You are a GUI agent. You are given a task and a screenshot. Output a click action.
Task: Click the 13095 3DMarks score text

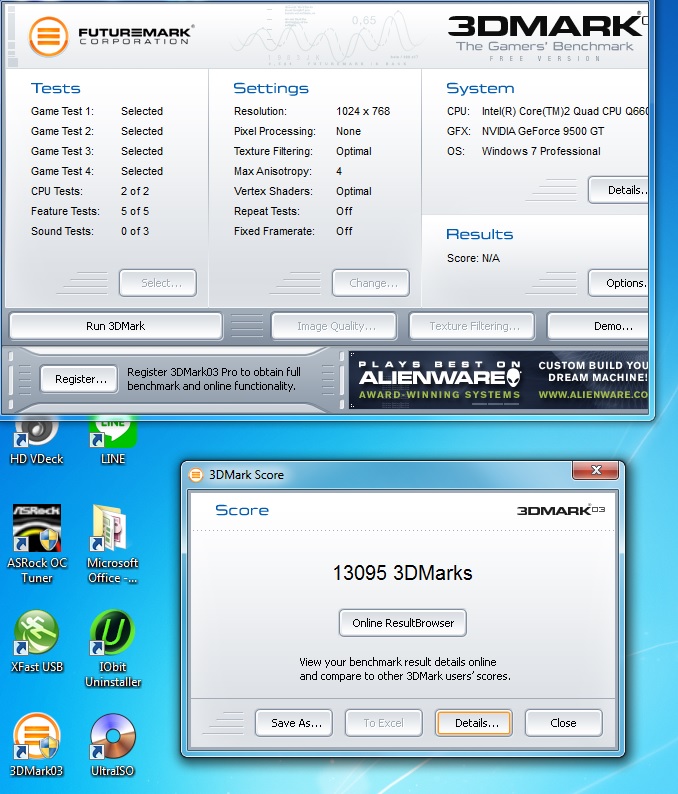pyautogui.click(x=403, y=573)
